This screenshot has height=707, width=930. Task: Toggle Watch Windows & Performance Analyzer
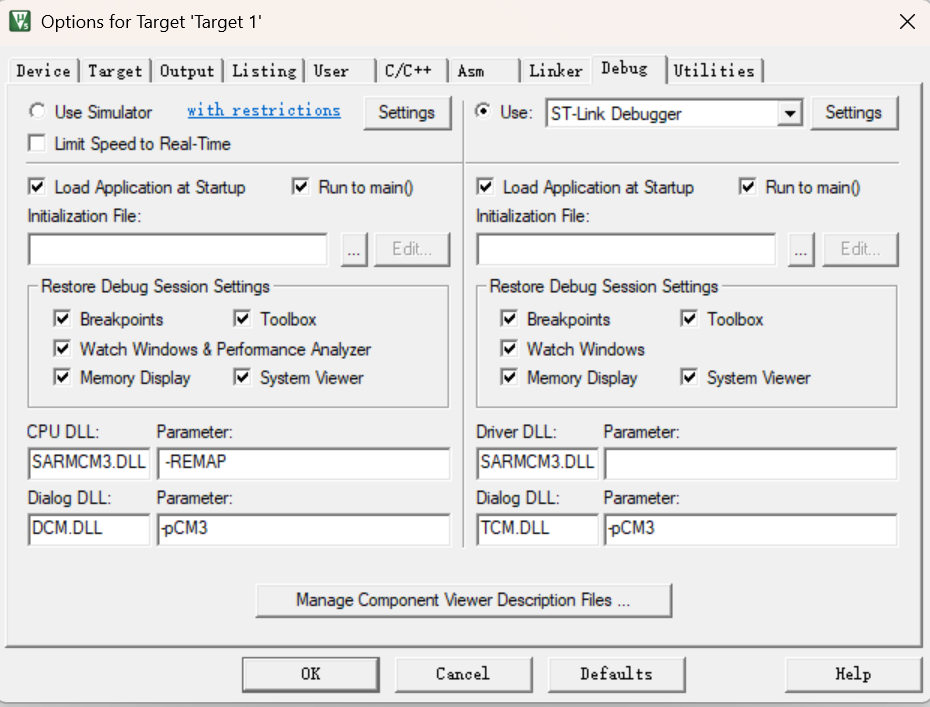[x=62, y=348]
